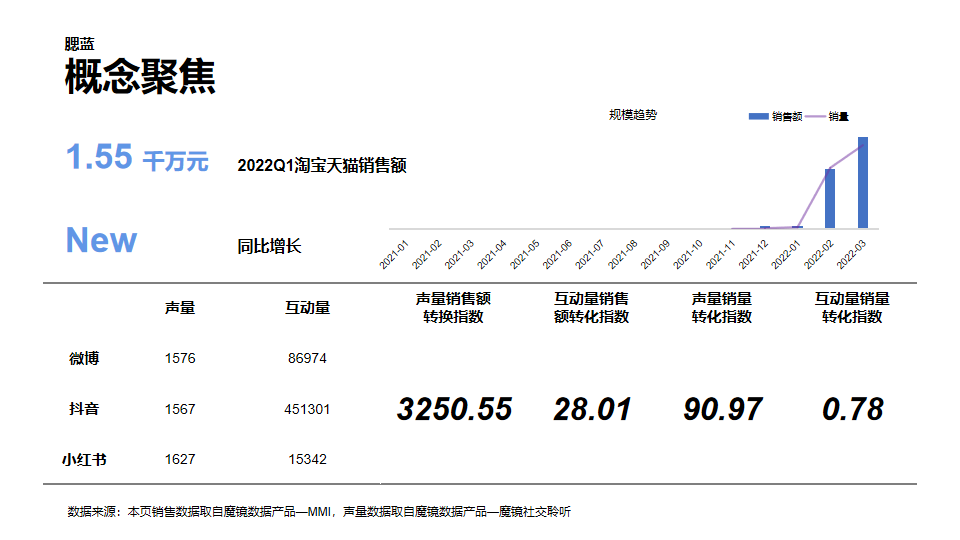The height and width of the screenshot is (540, 960).
Task: Select the 小红书 声量 value 1627
Action: tap(180, 459)
